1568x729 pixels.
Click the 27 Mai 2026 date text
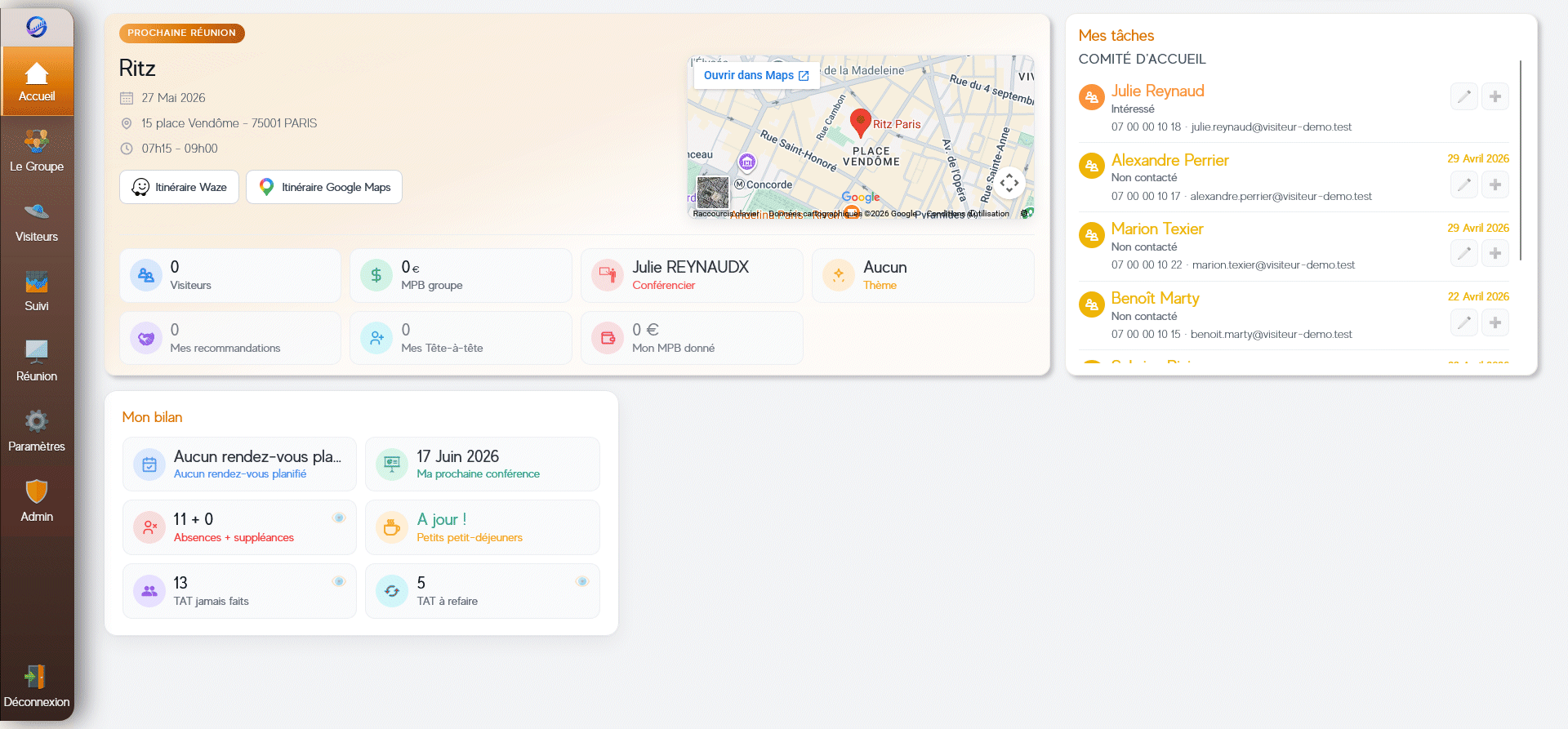[173, 98]
